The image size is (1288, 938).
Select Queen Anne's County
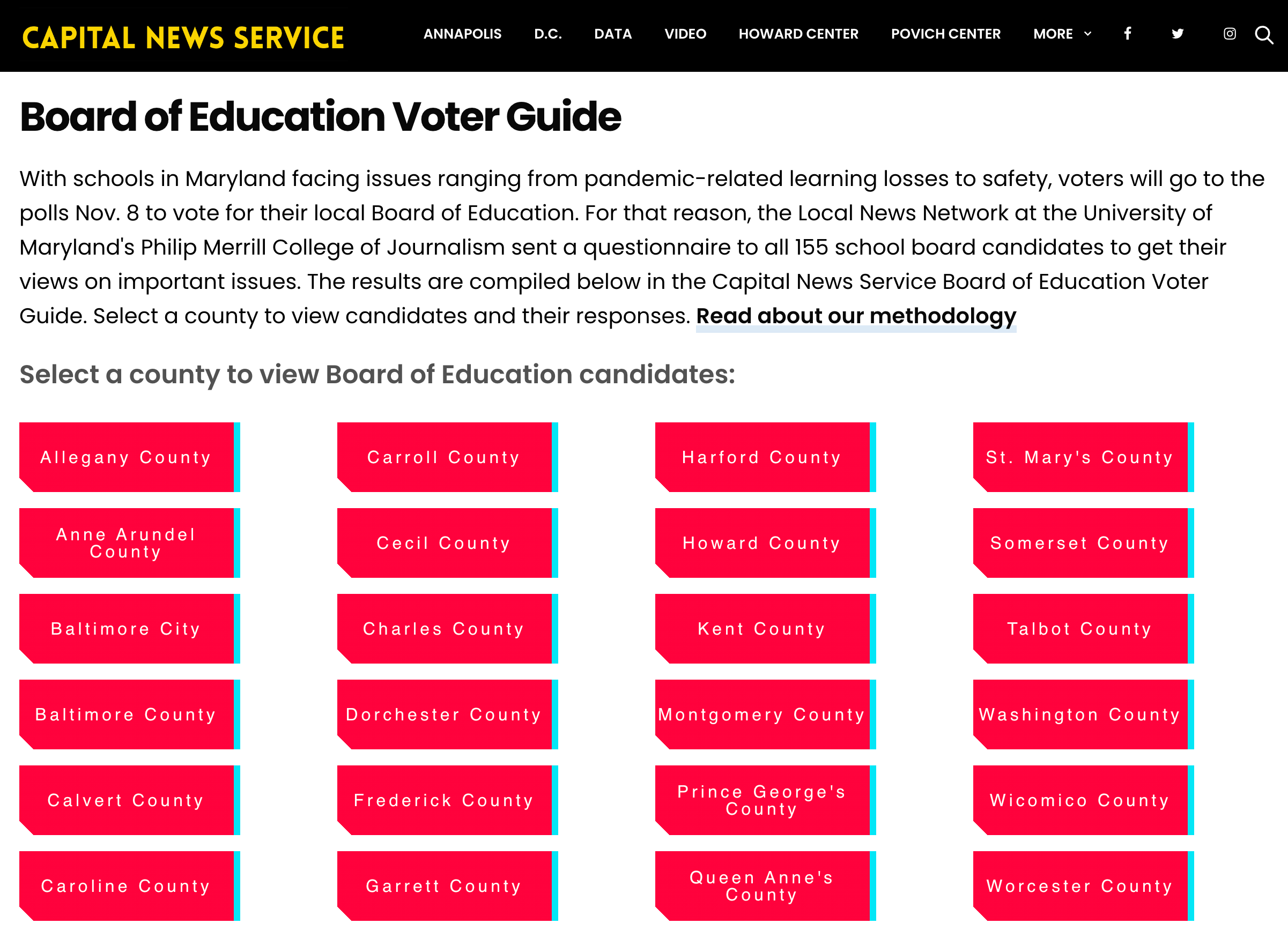[x=761, y=886]
